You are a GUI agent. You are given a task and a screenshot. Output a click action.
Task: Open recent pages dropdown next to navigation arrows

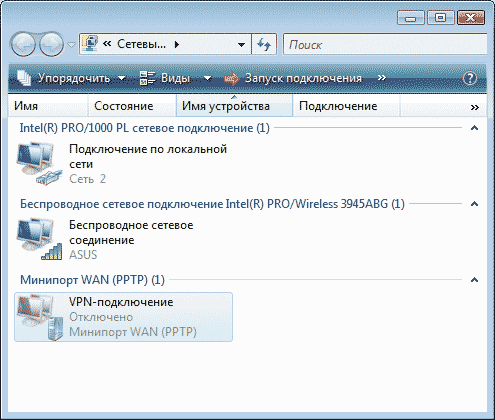click(x=71, y=44)
